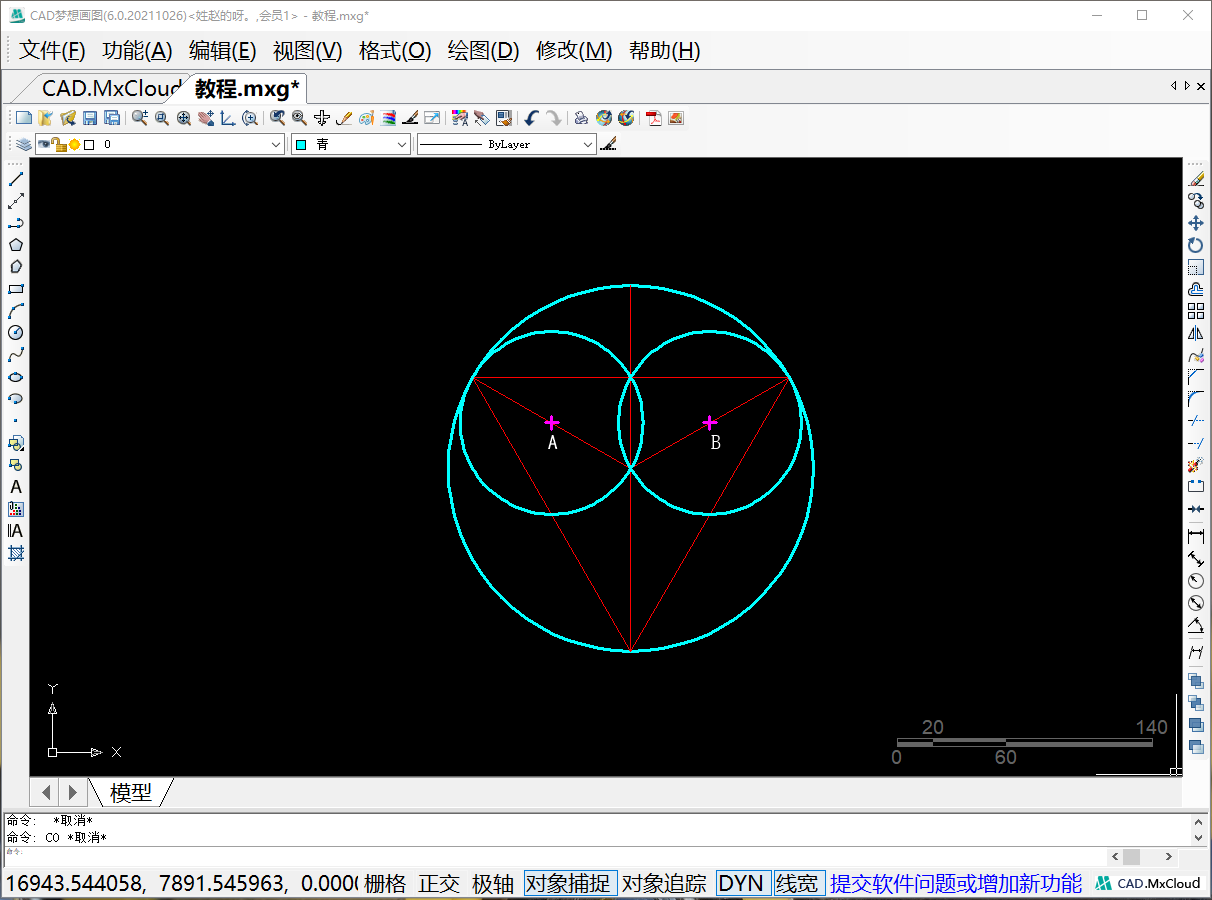Open the layer 0 dropdown
The width and height of the screenshot is (1212, 900).
(x=277, y=144)
